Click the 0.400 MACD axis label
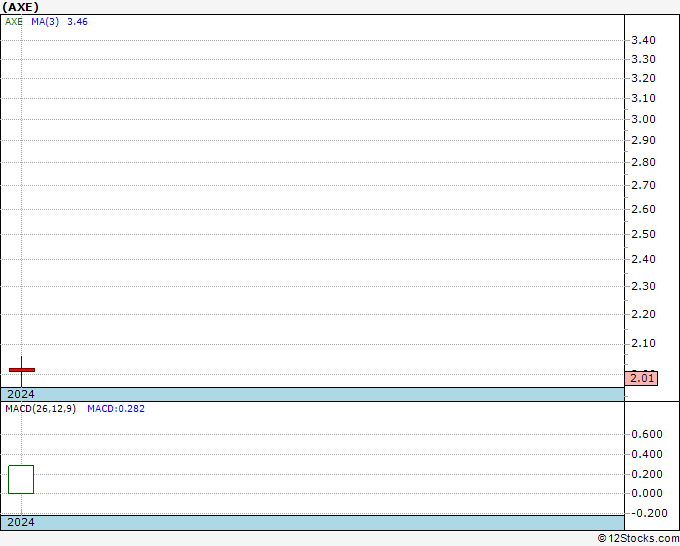 [647, 454]
